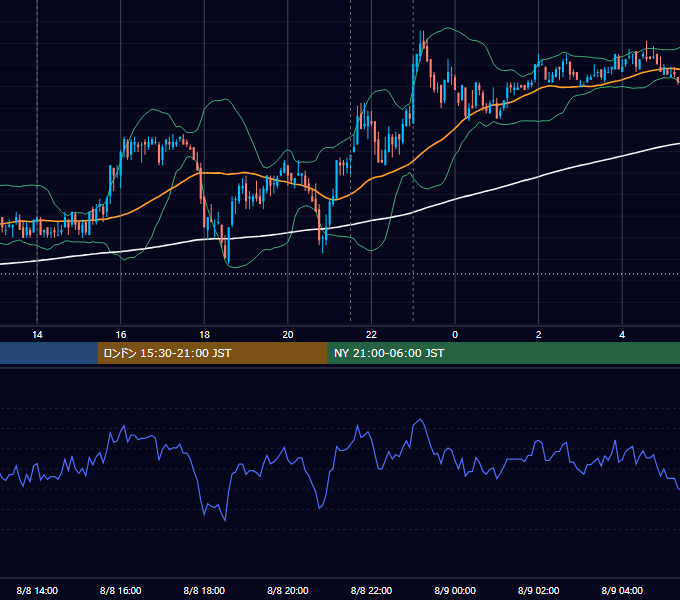Click the 8/8 22:00 date label
680x600 pixels.
tap(371, 591)
